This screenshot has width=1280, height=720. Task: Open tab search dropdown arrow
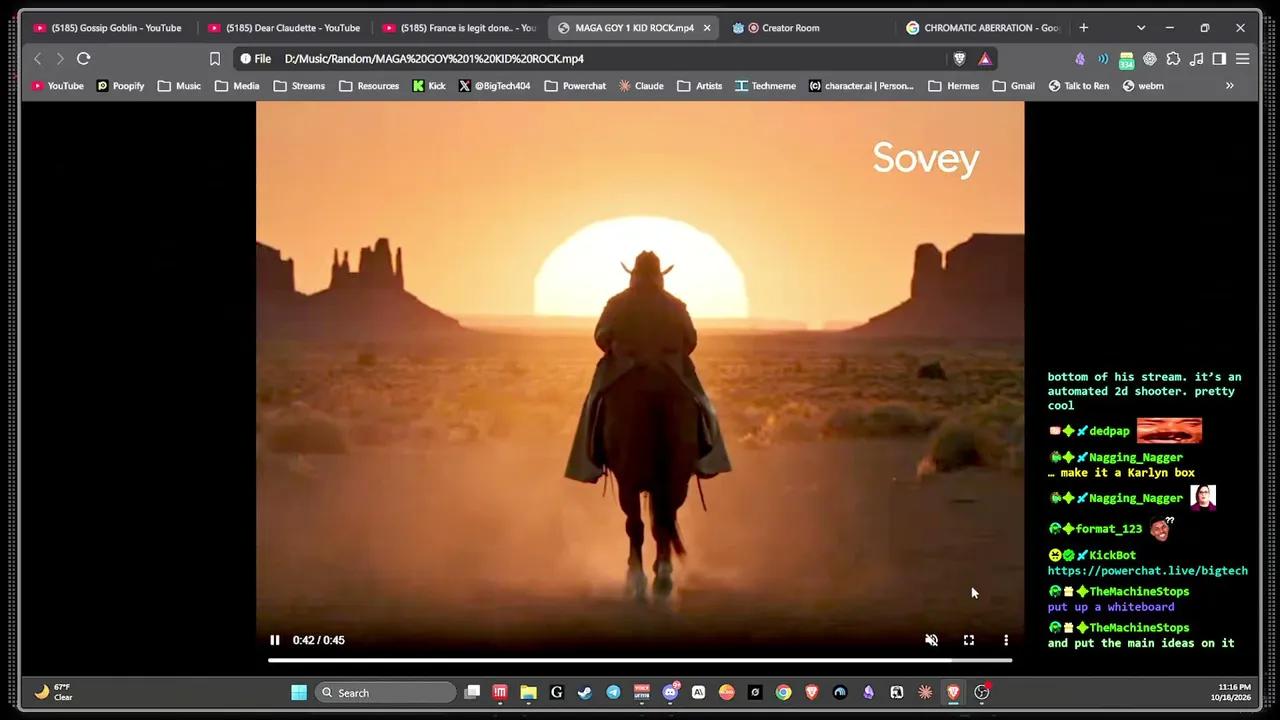pyautogui.click(x=1141, y=28)
